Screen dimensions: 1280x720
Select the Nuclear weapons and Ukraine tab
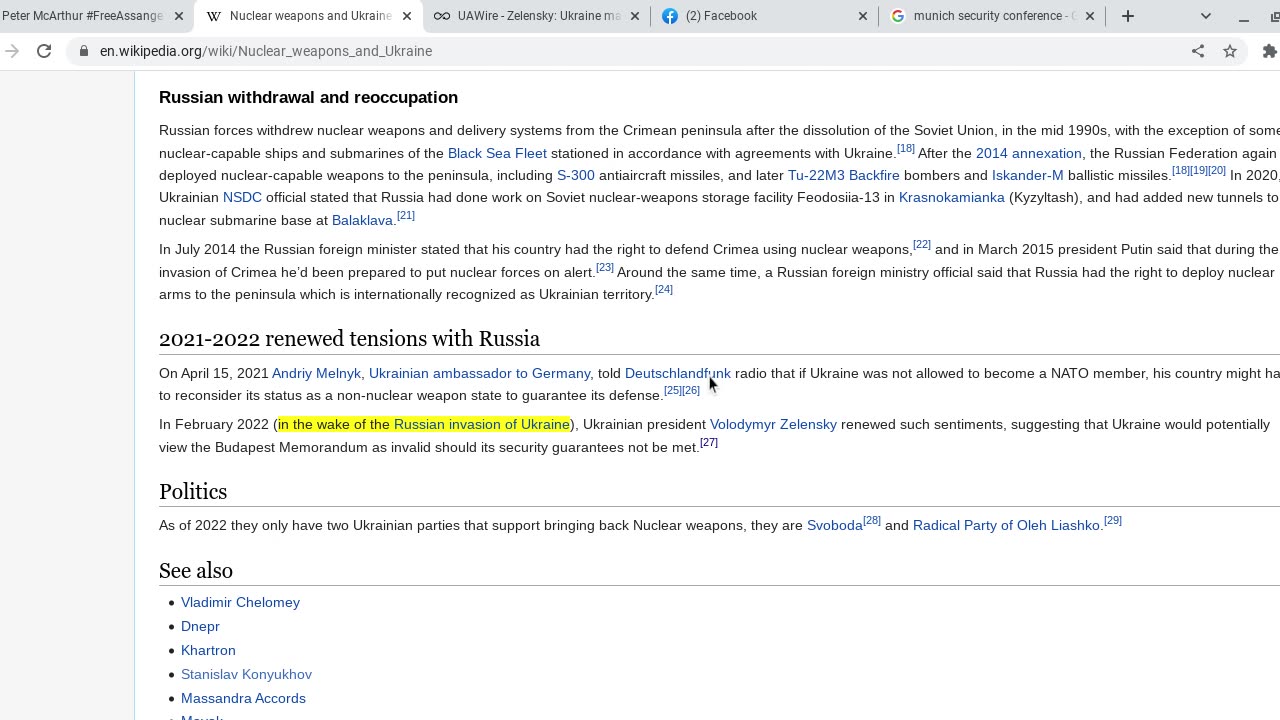click(309, 16)
